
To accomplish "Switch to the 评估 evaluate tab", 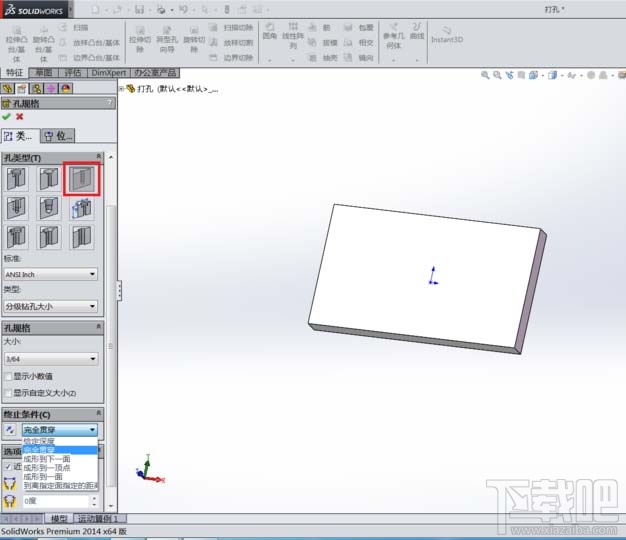I will click(72, 73).
